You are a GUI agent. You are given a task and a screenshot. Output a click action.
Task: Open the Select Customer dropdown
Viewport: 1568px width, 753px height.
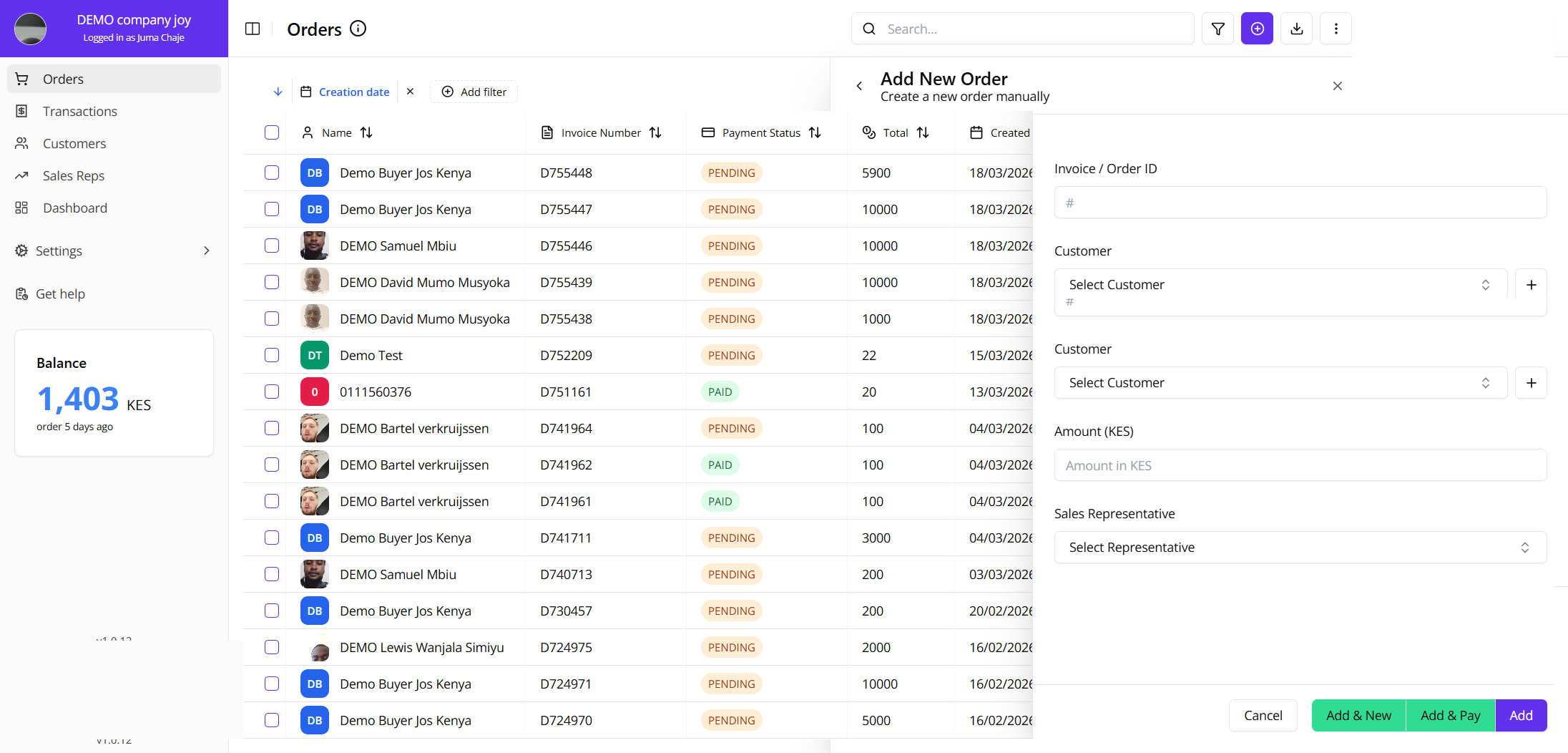(x=1279, y=284)
